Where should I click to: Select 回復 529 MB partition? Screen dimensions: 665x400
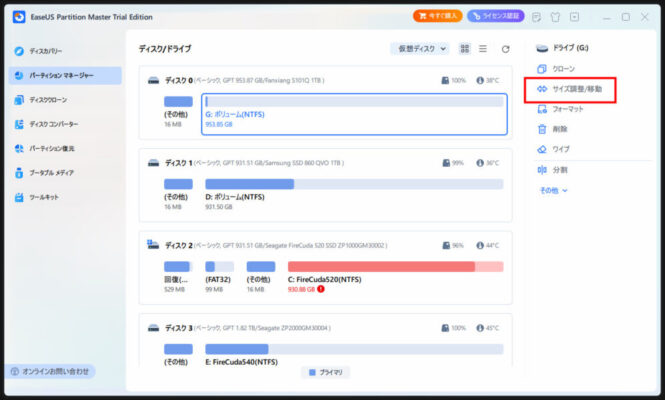click(177, 277)
